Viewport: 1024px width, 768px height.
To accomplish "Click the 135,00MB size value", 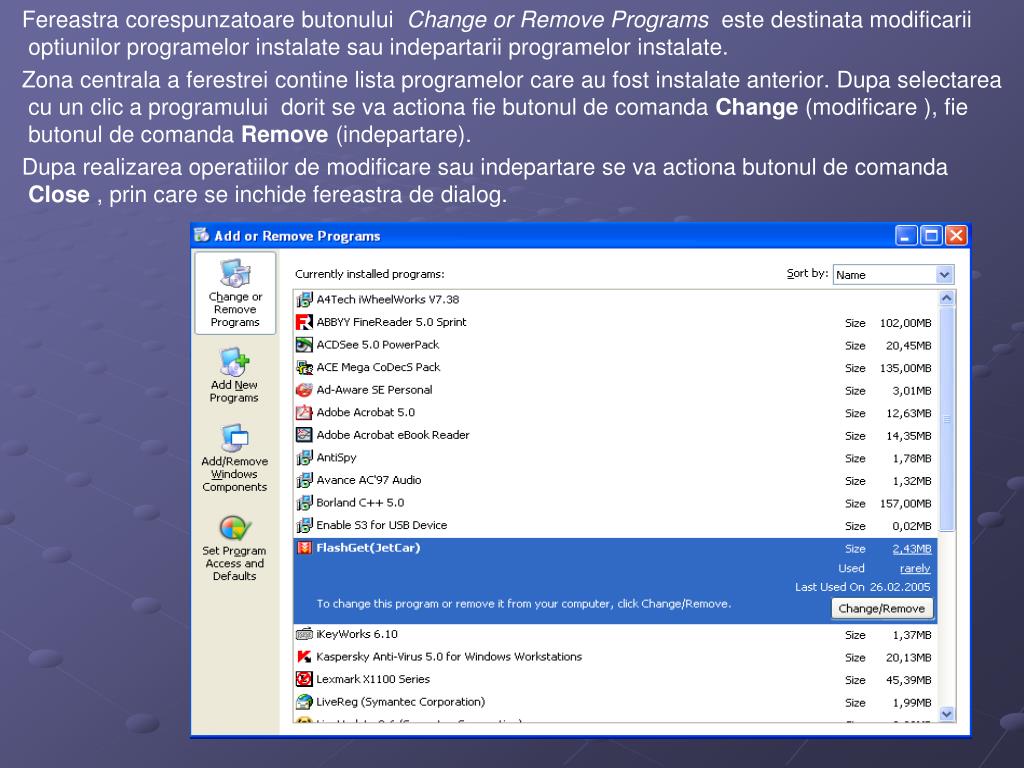I will (x=905, y=368).
